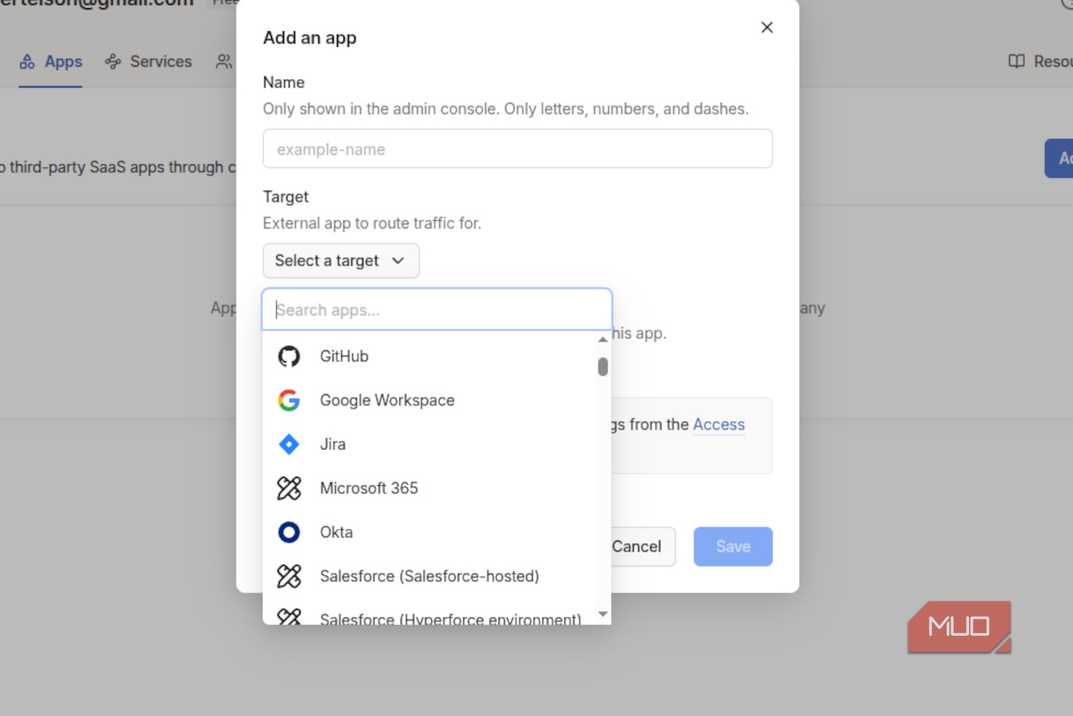Focus the Search apps field

pos(437,309)
